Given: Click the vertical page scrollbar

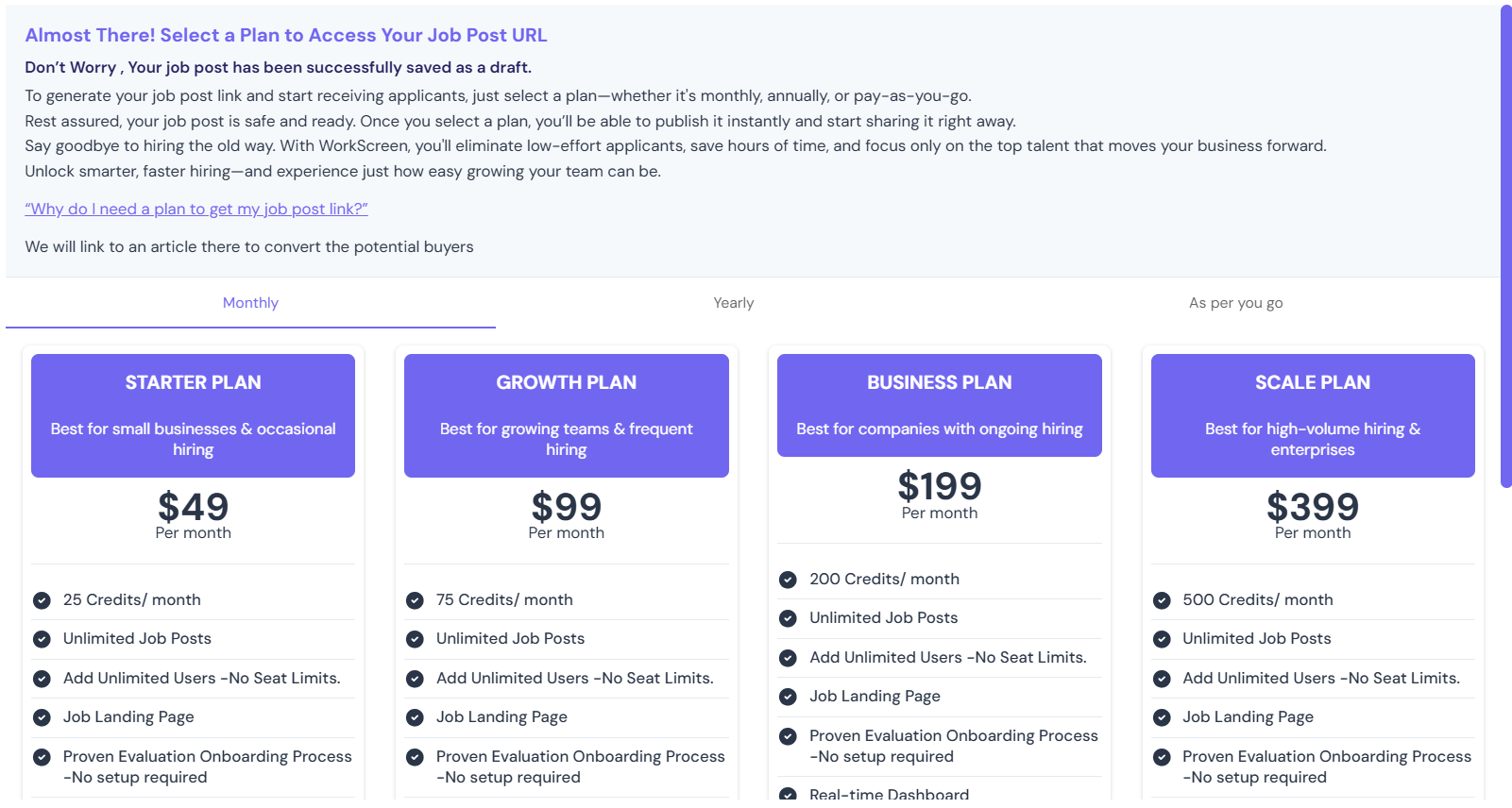Looking at the screenshot, I should click(x=1506, y=245).
